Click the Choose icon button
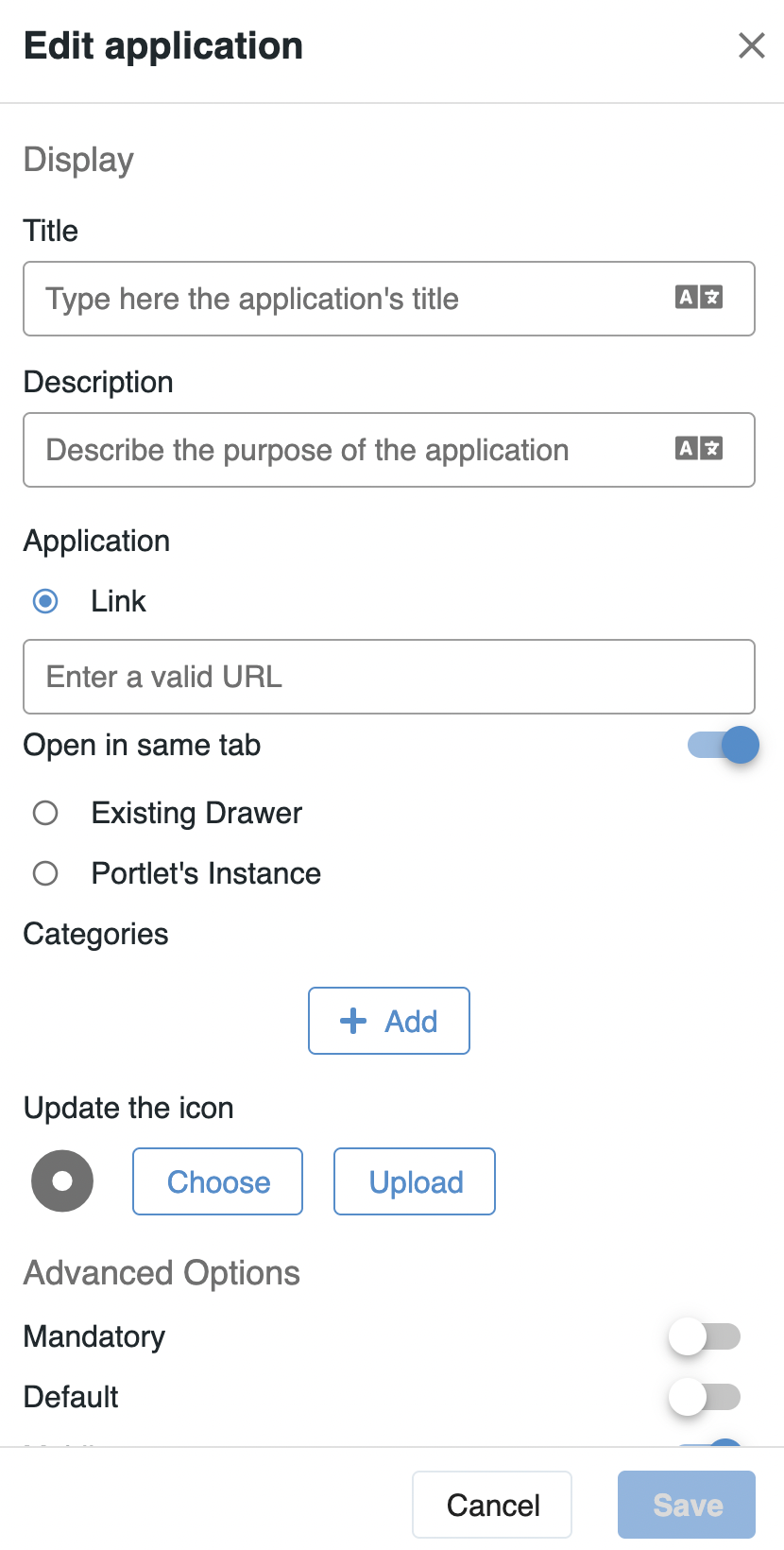This screenshot has width=784, height=1550. click(218, 1181)
